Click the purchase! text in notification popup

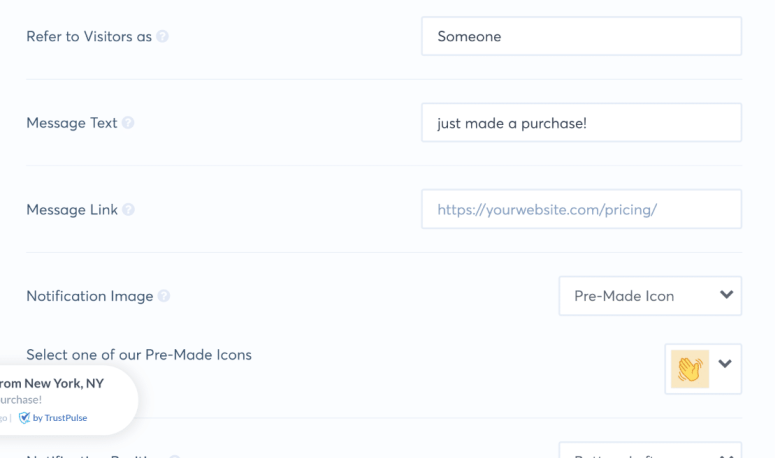20,400
